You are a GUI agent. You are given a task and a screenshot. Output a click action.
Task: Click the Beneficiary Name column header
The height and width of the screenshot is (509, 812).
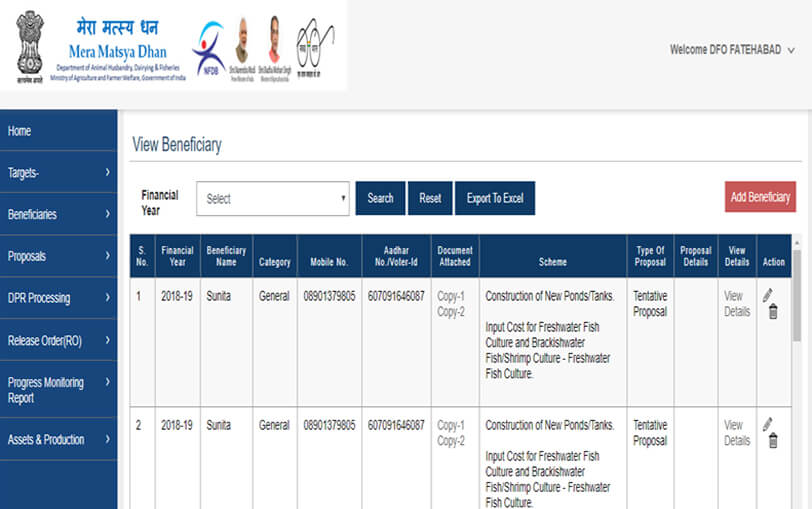226,256
